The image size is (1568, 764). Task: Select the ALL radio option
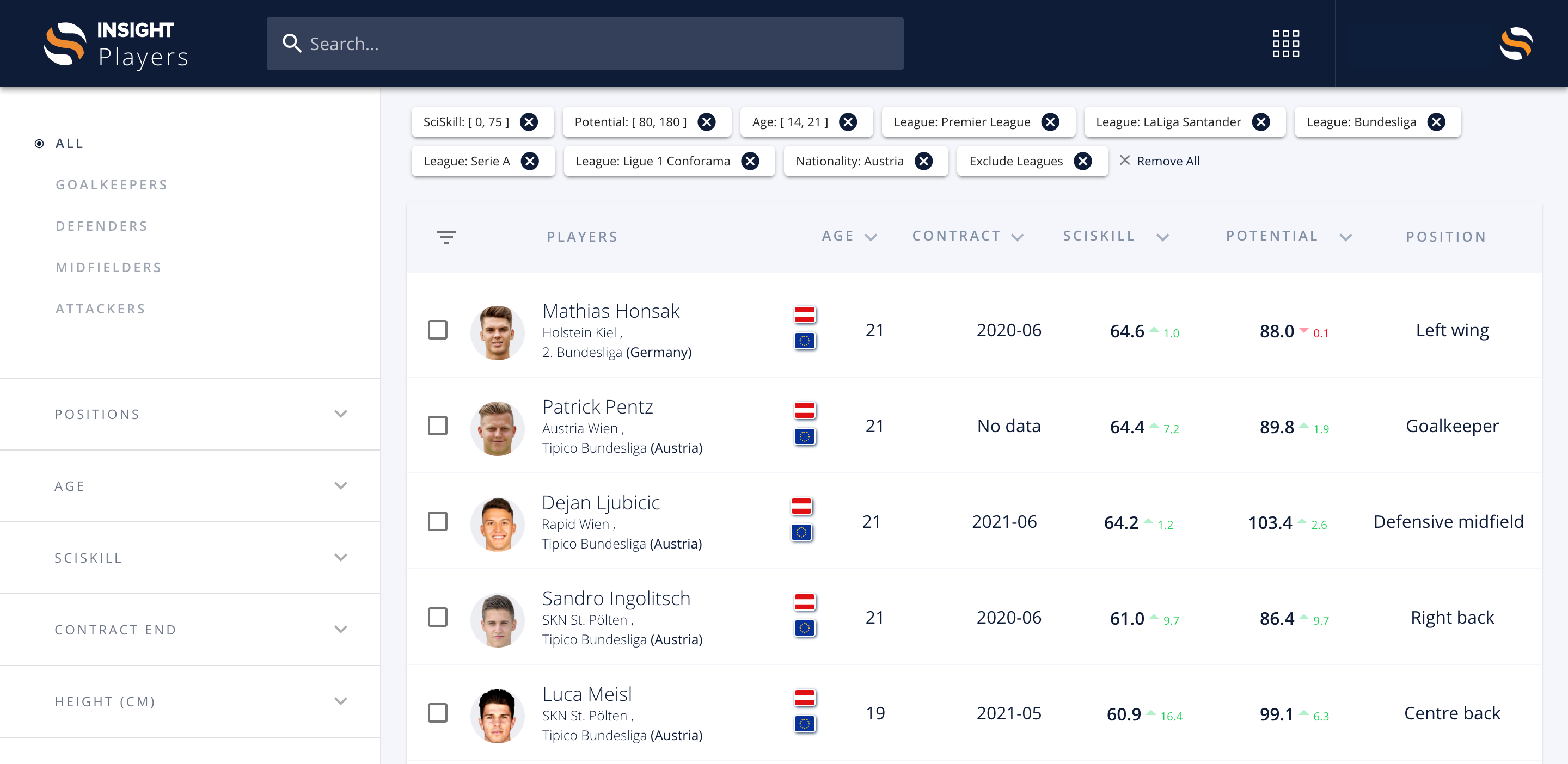[x=40, y=144]
